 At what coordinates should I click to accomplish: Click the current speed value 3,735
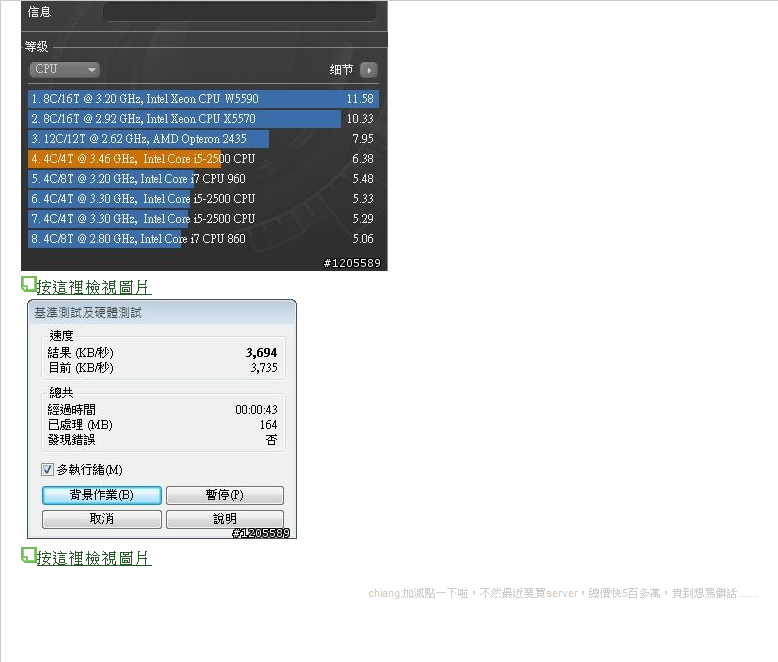(263, 368)
